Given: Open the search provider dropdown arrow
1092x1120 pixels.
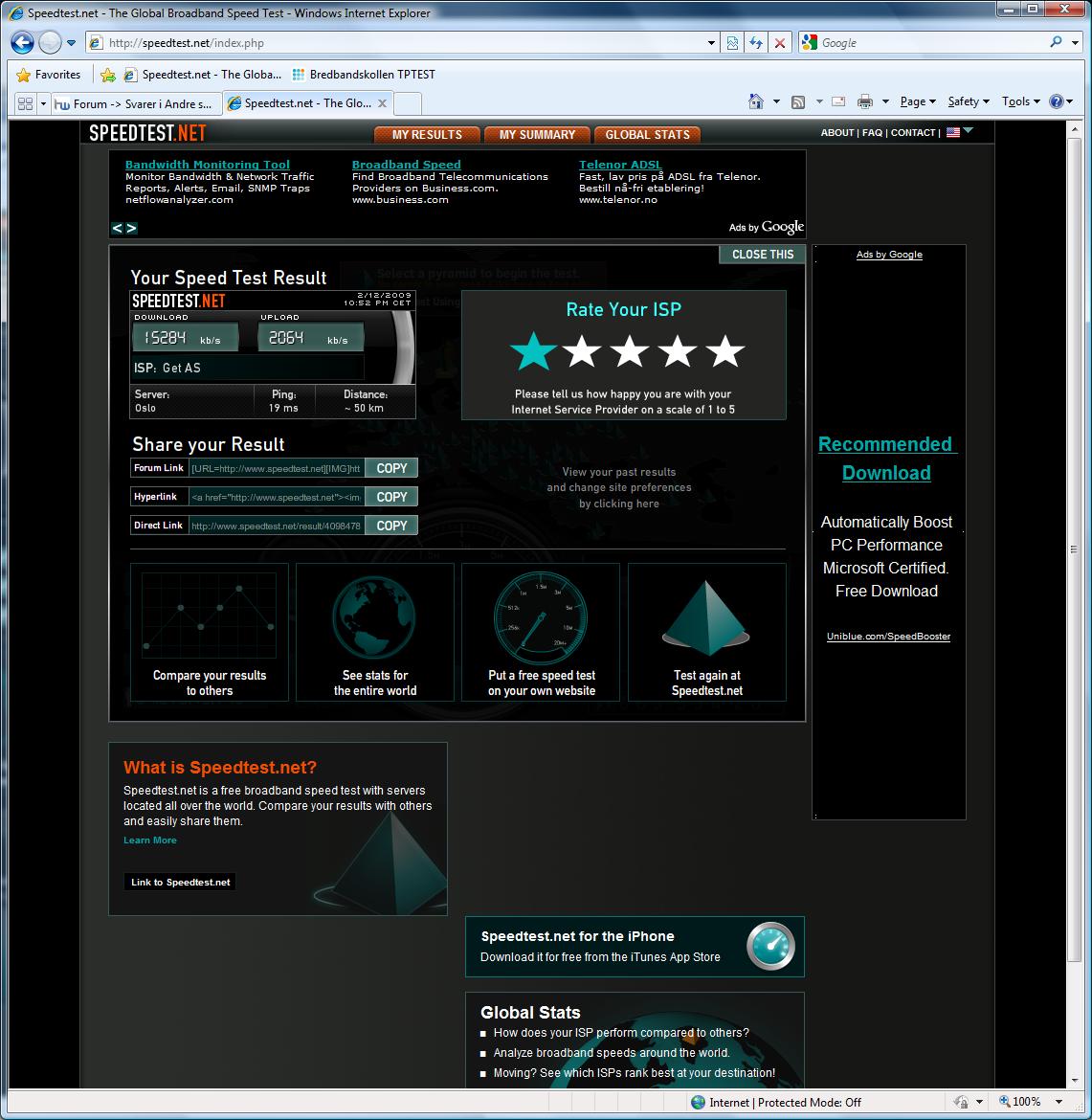Looking at the screenshot, I should tap(1075, 43).
